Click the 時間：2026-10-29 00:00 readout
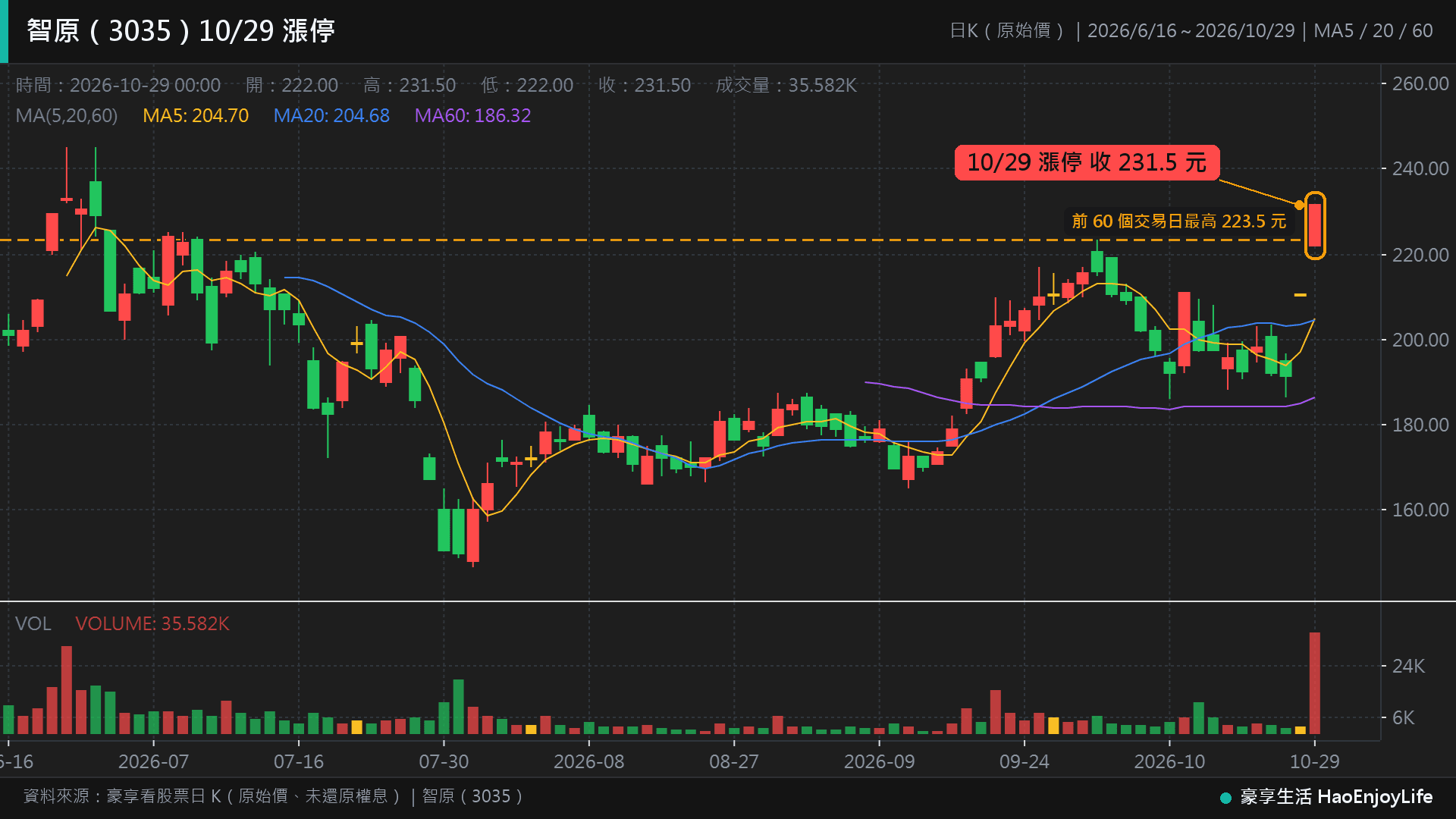This screenshot has width=1456, height=819. pos(118,85)
